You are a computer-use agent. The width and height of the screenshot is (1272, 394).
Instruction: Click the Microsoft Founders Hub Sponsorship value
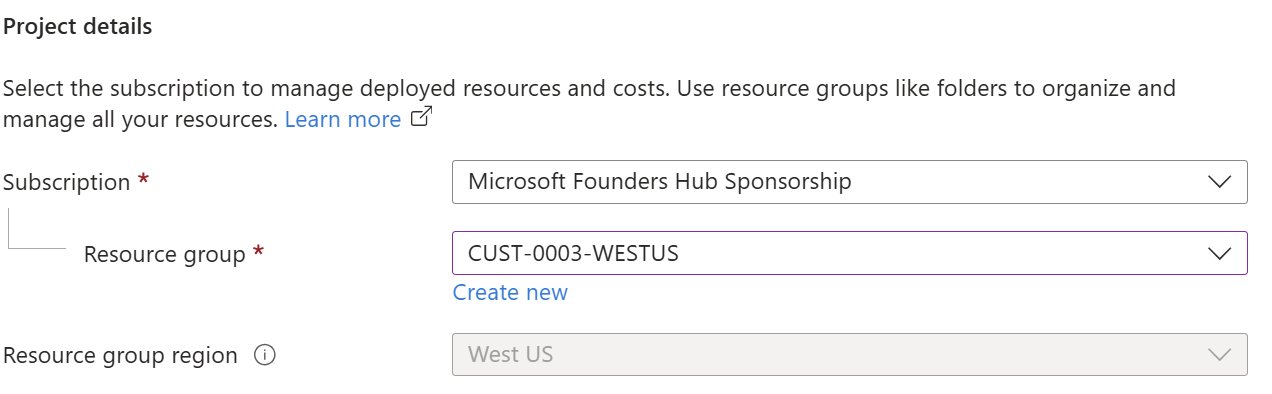click(660, 182)
